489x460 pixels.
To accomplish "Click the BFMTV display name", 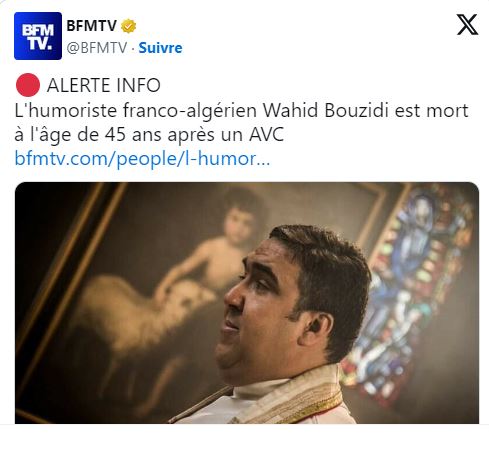I will [92, 26].
